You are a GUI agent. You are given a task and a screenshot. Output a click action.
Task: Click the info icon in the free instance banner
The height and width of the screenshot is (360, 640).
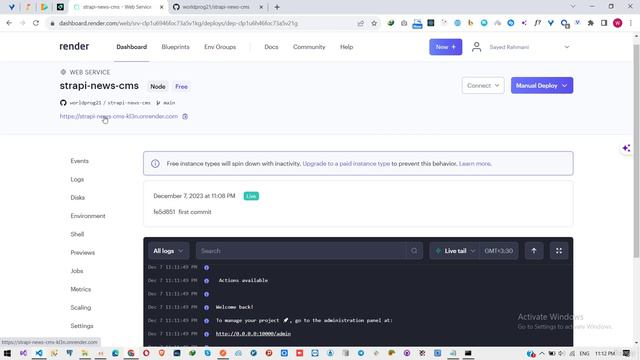(155, 164)
